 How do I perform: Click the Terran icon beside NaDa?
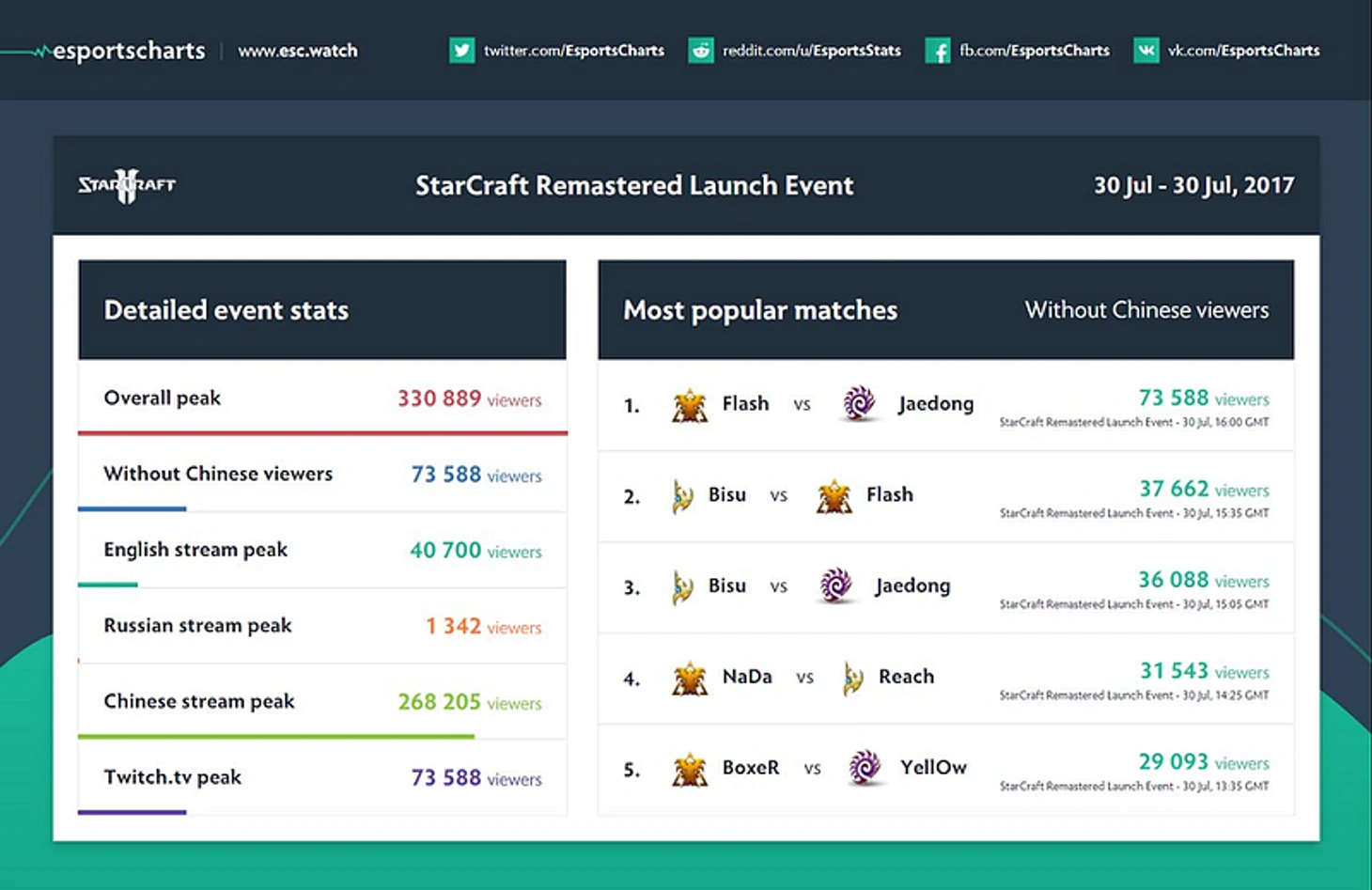point(690,678)
